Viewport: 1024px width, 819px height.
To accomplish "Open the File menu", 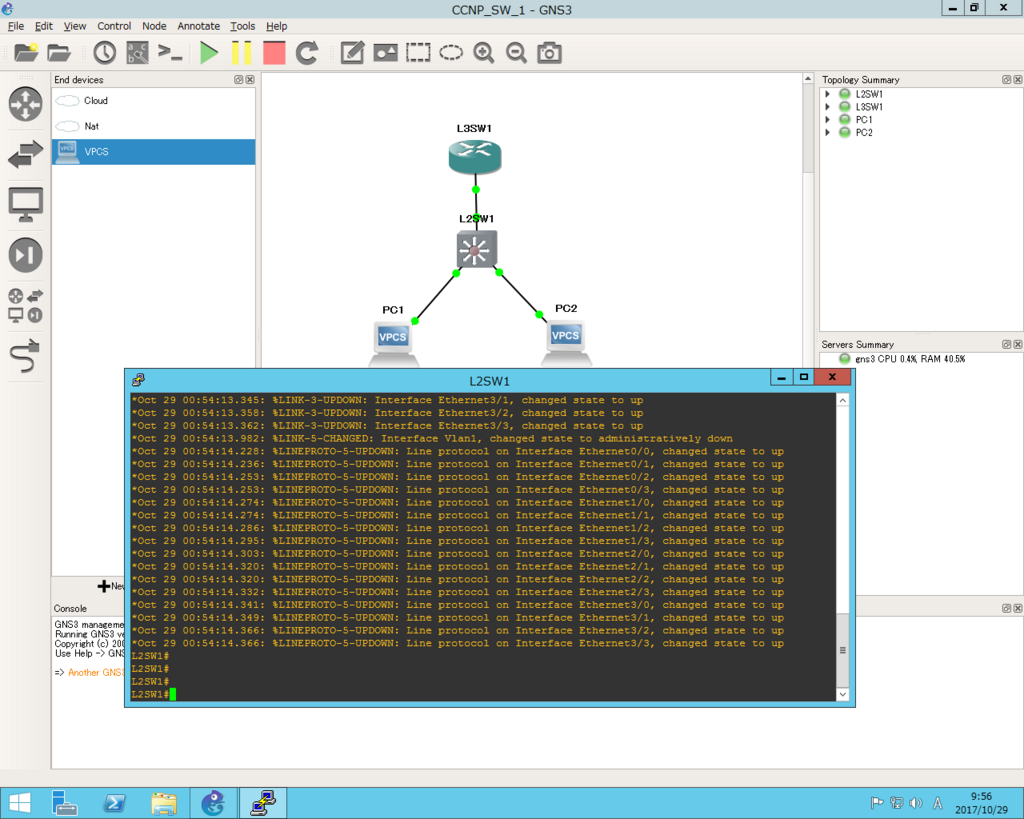I will click(x=16, y=26).
